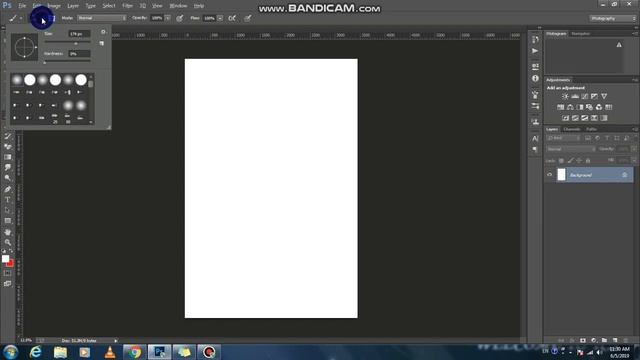
Task: Add a Curves adjustment
Action: click(584, 96)
